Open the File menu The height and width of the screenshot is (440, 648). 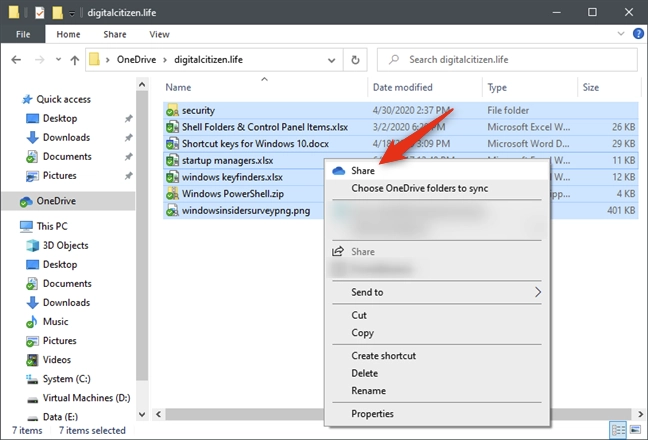(x=23, y=34)
